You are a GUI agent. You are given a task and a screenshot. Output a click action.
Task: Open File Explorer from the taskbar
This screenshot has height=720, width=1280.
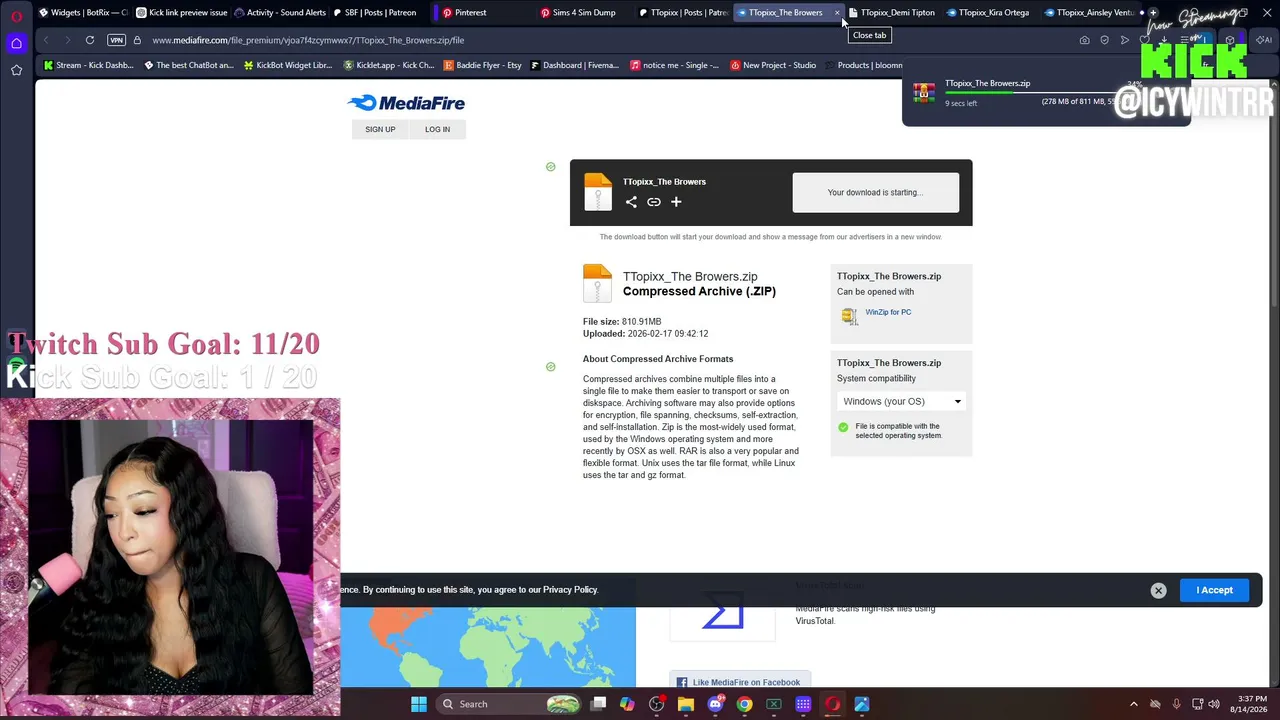pyautogui.click(x=686, y=704)
